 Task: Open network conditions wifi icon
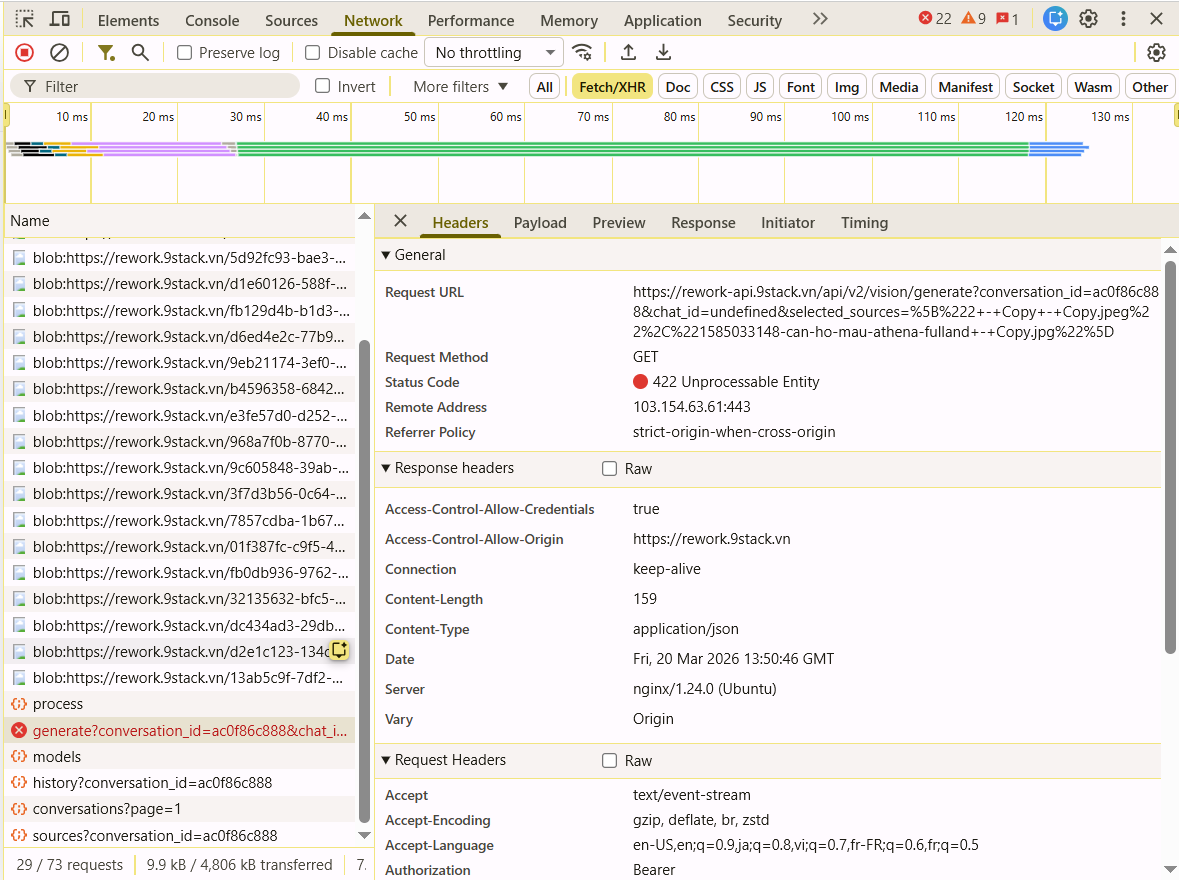[x=582, y=53]
